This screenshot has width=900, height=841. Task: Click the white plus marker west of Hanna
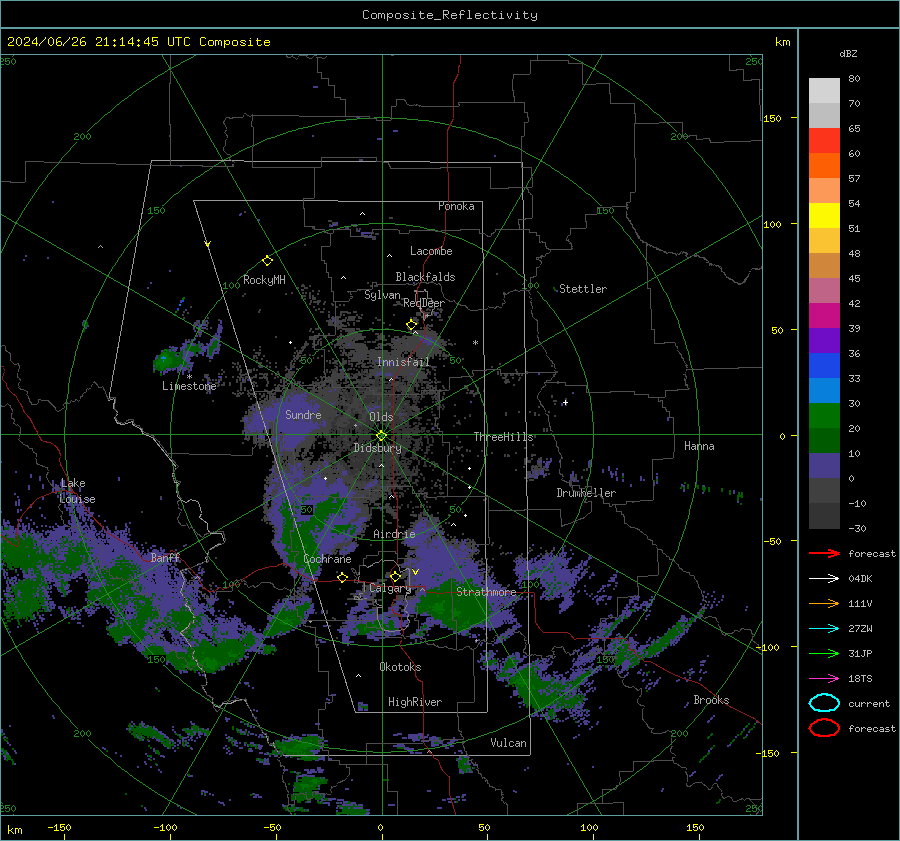pyautogui.click(x=565, y=402)
